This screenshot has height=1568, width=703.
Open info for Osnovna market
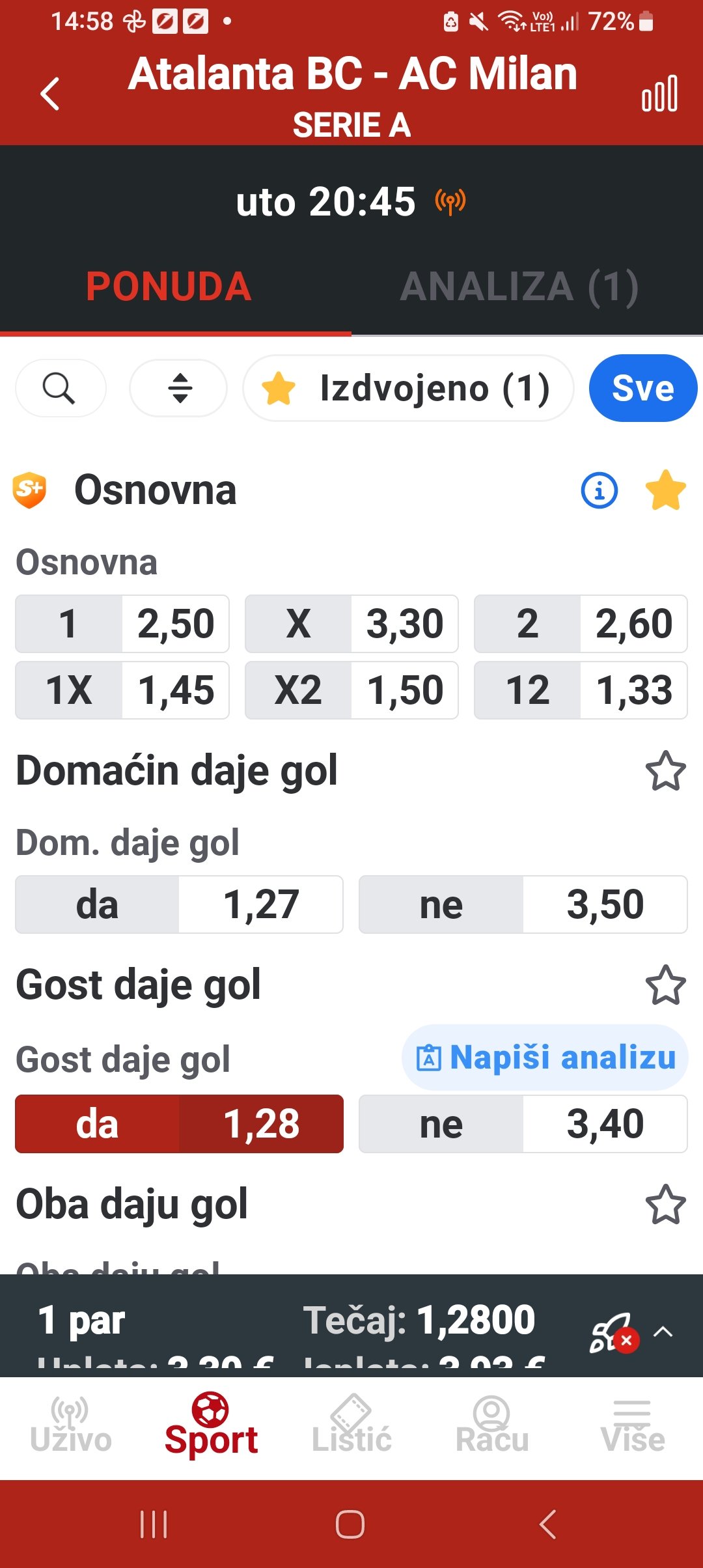(599, 490)
